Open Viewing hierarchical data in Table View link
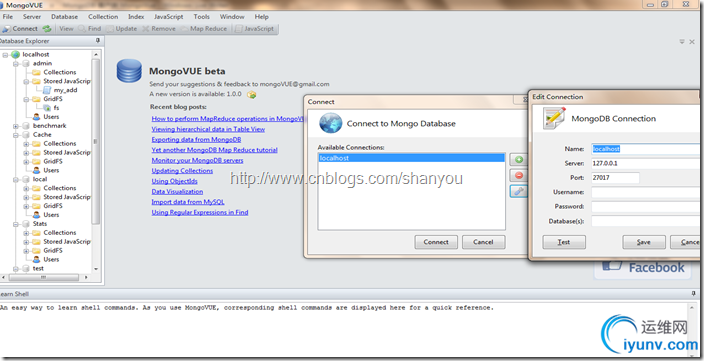The width and height of the screenshot is (704, 361). (x=208, y=129)
